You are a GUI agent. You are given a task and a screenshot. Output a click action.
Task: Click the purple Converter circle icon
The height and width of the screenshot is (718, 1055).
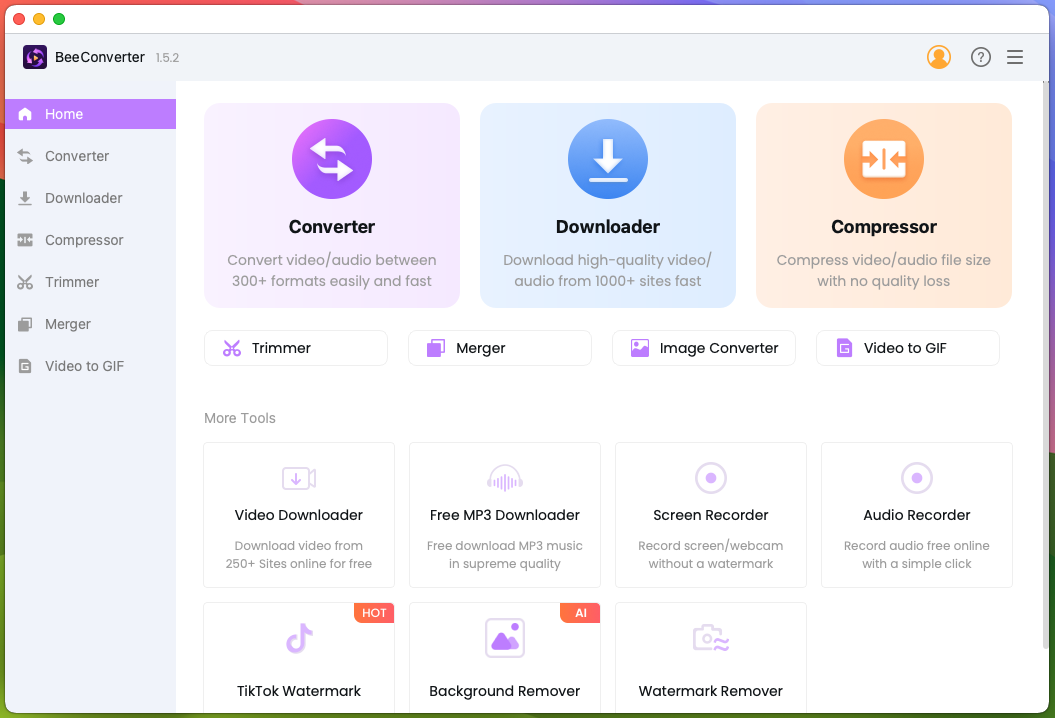pos(332,159)
